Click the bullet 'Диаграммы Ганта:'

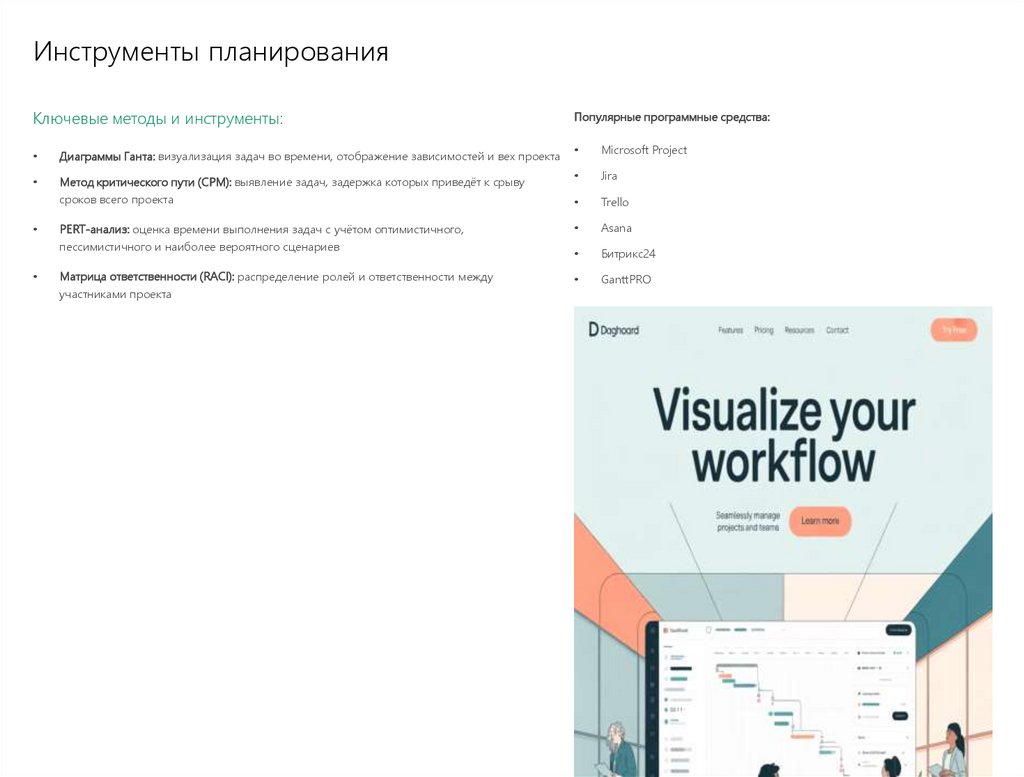(x=107, y=157)
